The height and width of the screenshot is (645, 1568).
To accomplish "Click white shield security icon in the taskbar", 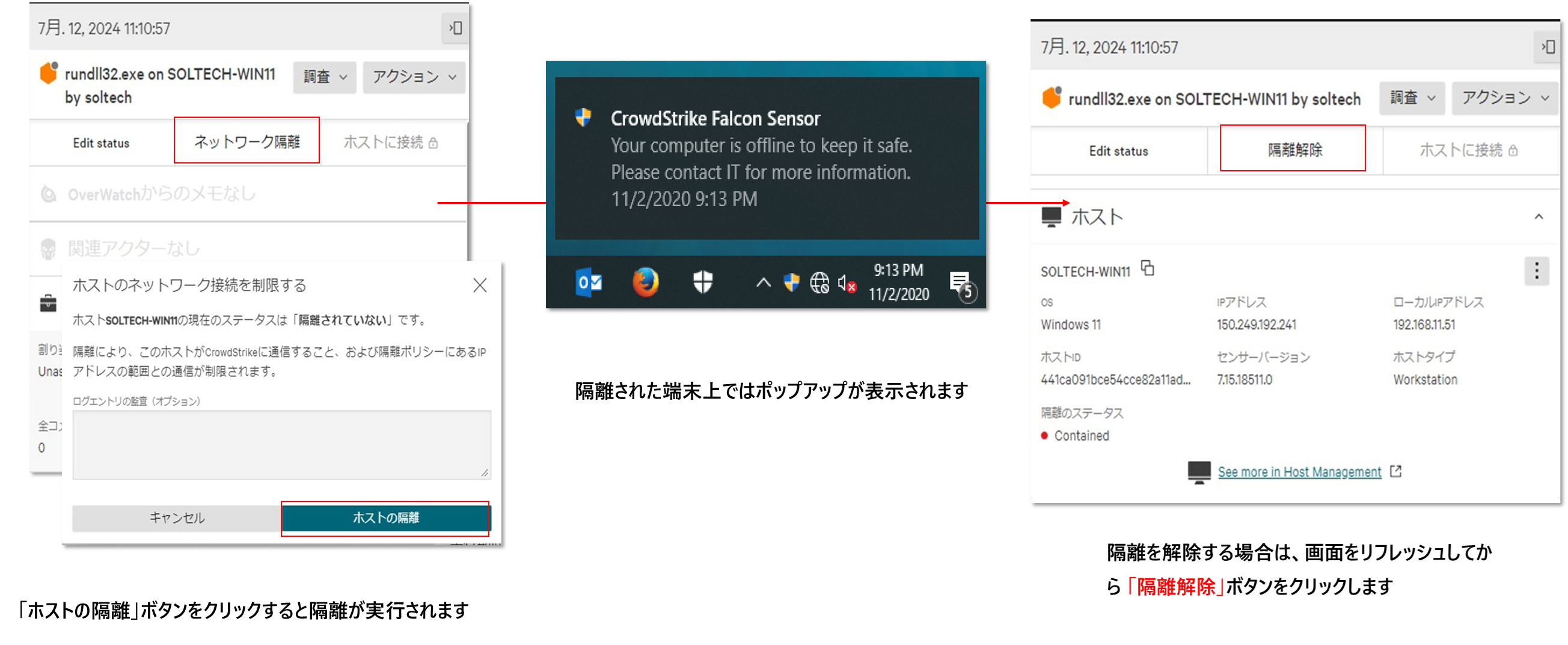I will point(702,282).
